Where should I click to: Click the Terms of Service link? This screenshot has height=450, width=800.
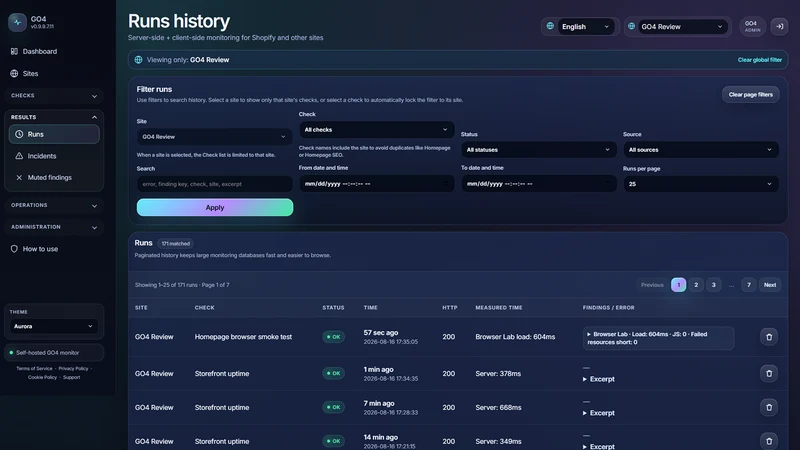click(34, 369)
